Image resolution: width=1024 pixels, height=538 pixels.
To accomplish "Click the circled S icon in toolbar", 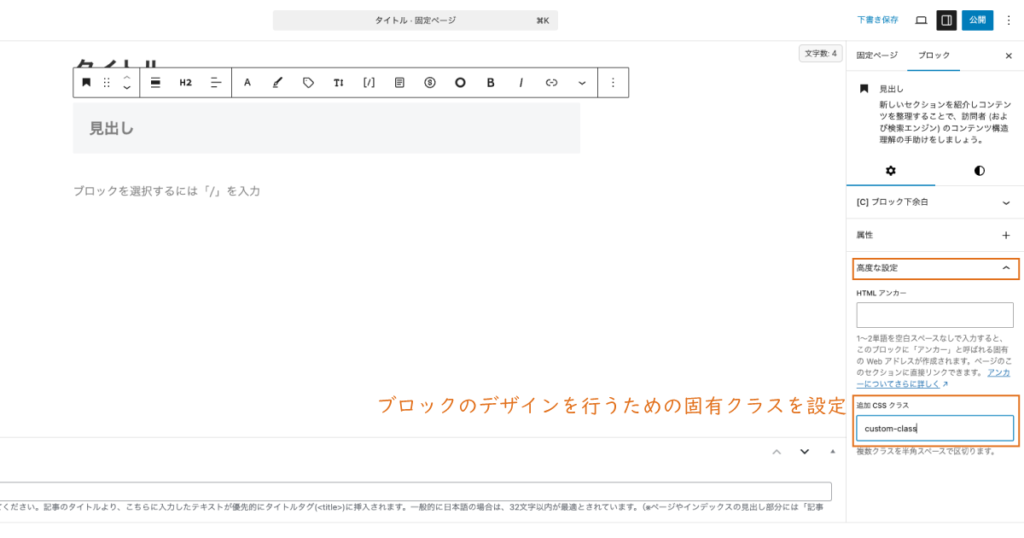I will coord(430,82).
